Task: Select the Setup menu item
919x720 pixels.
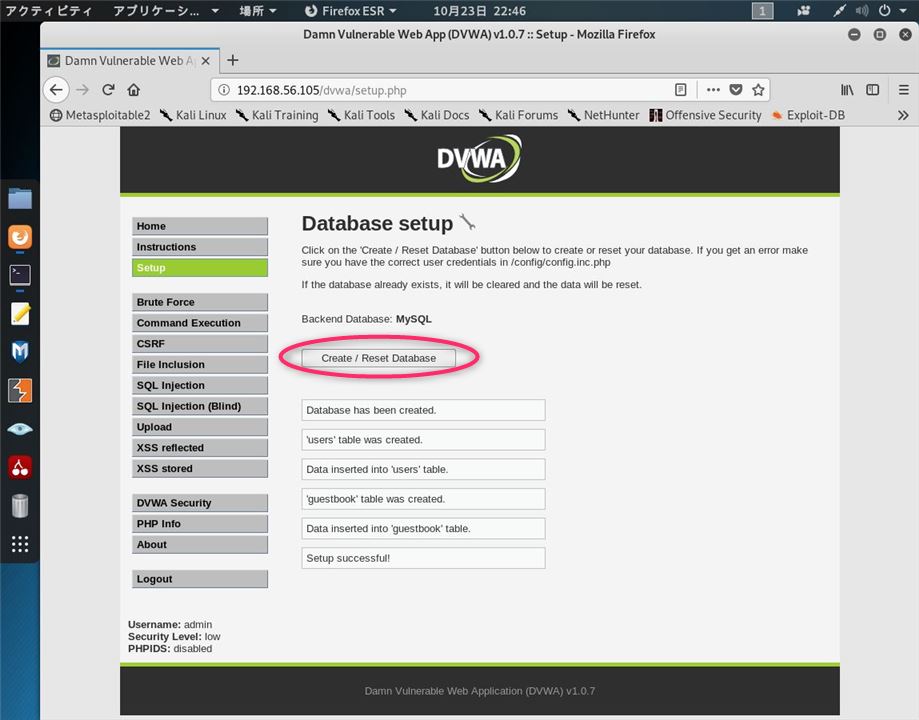Action: click(200, 268)
